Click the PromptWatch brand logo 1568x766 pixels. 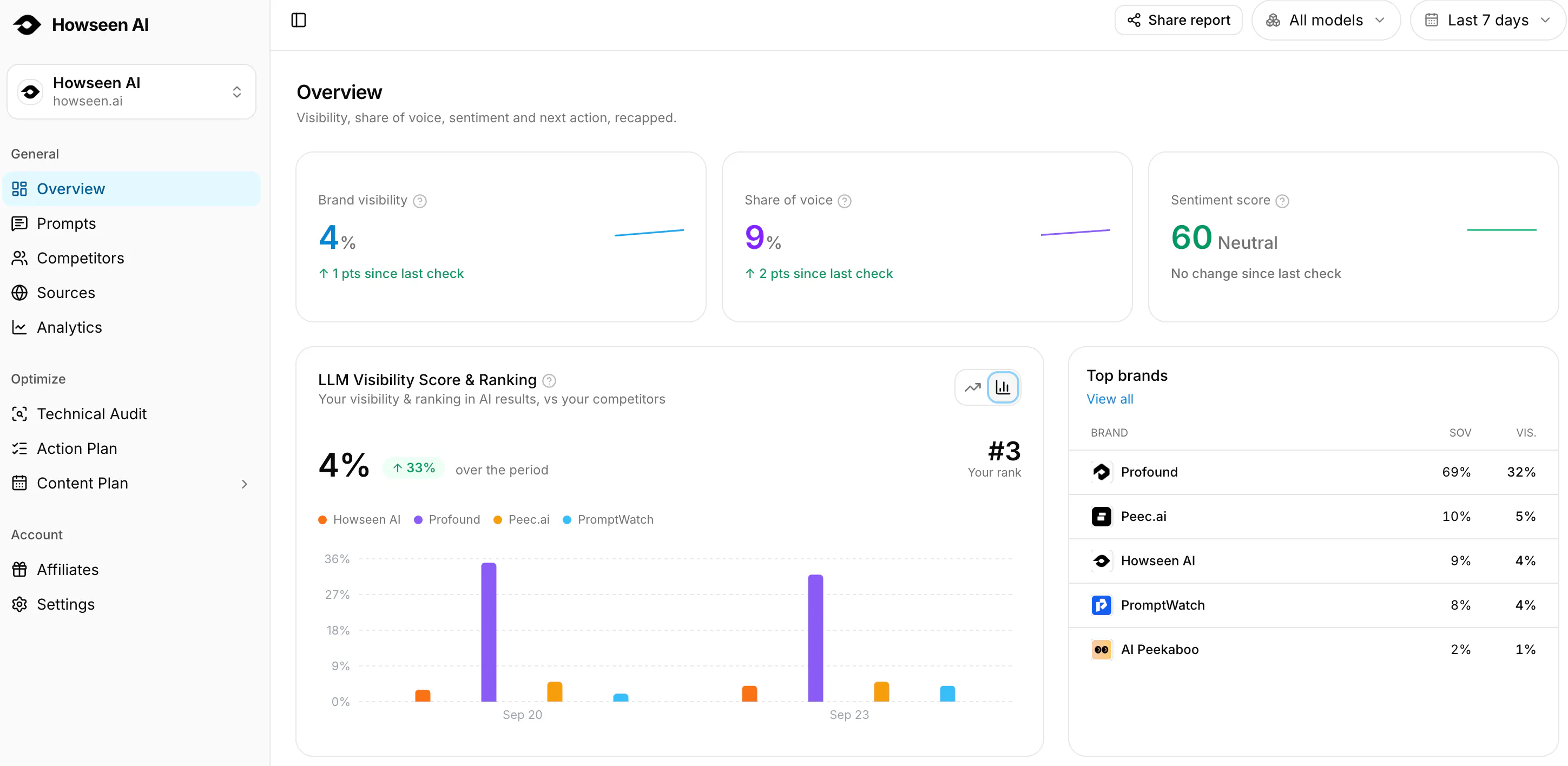pyautogui.click(x=1101, y=605)
